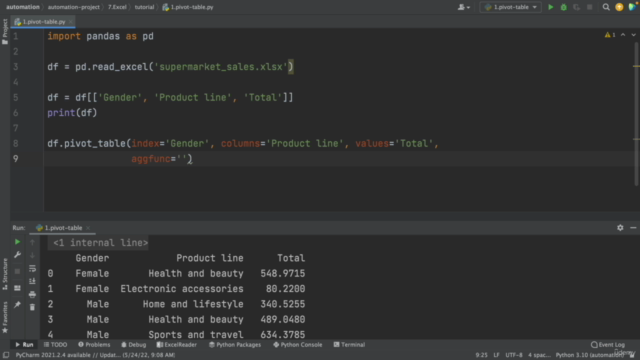
Task: Open the Python Packages tool window
Action: click(235, 345)
